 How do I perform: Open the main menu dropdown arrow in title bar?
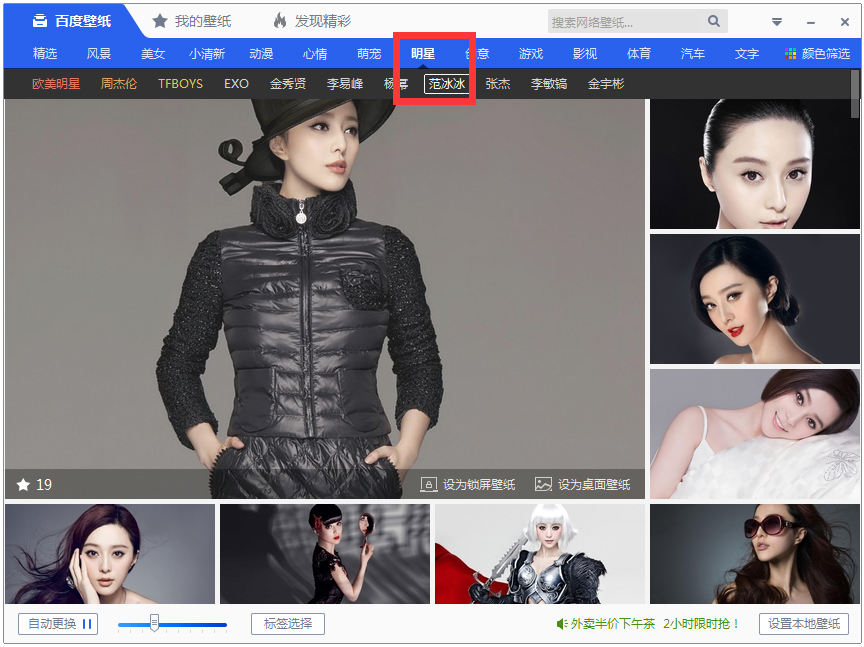pyautogui.click(x=777, y=22)
